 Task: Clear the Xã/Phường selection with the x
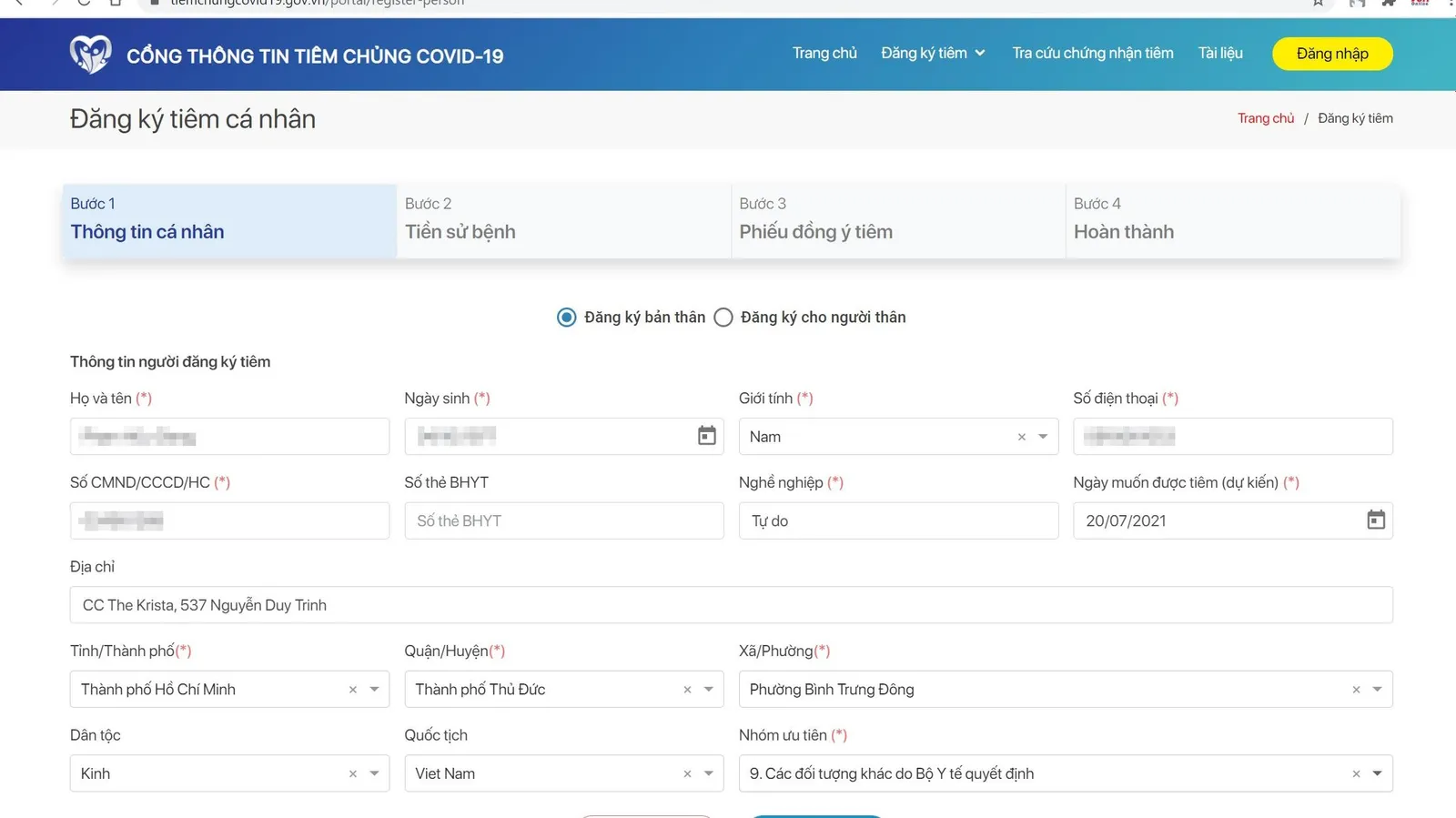(1356, 690)
